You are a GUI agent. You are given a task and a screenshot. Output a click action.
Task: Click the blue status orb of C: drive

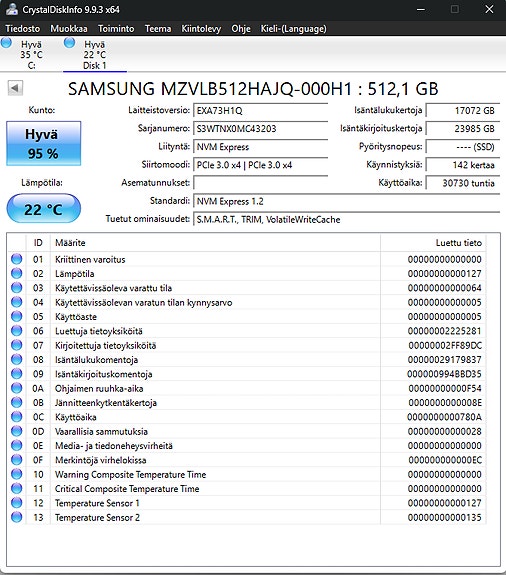(6, 43)
